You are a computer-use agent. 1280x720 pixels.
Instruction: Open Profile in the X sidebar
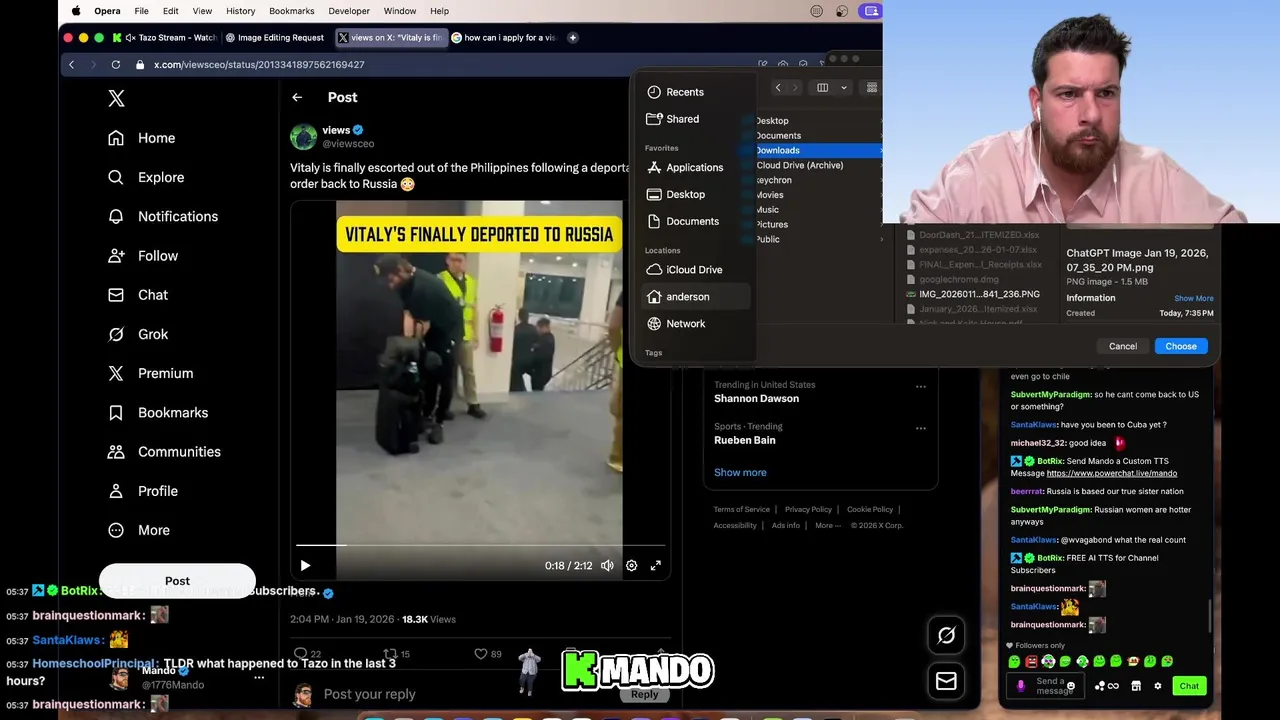pyautogui.click(x=143, y=491)
